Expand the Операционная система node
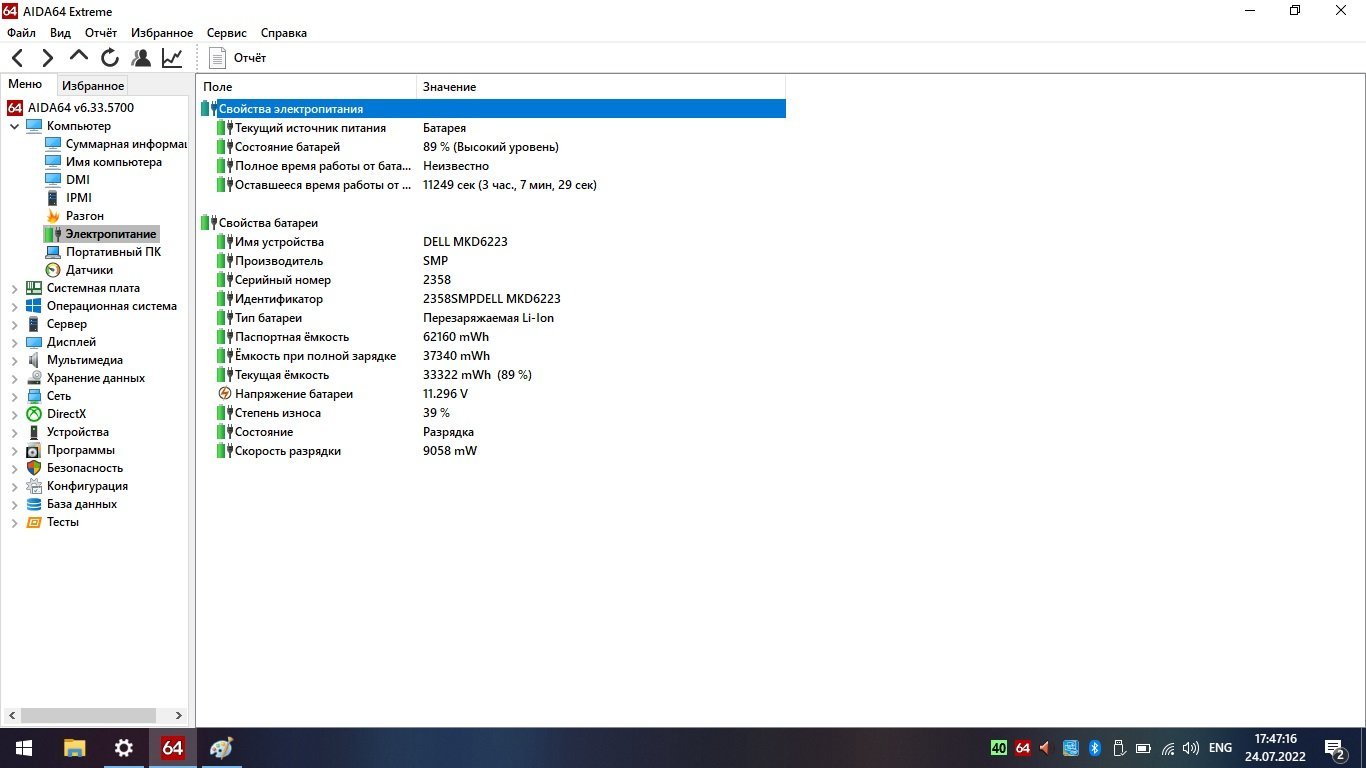Viewport: 1366px width, 768px height. click(14, 307)
